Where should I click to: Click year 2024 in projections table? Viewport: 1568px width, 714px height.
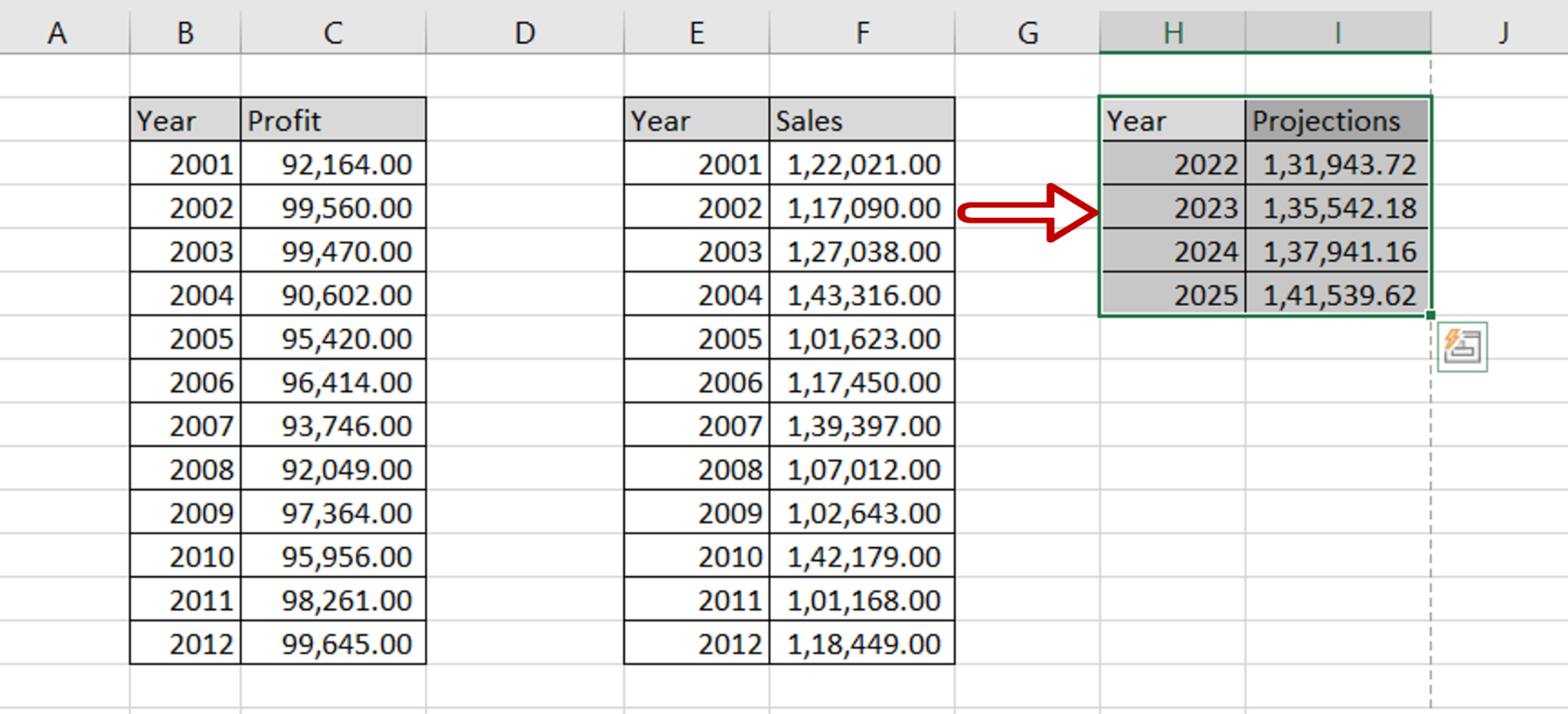(1173, 250)
